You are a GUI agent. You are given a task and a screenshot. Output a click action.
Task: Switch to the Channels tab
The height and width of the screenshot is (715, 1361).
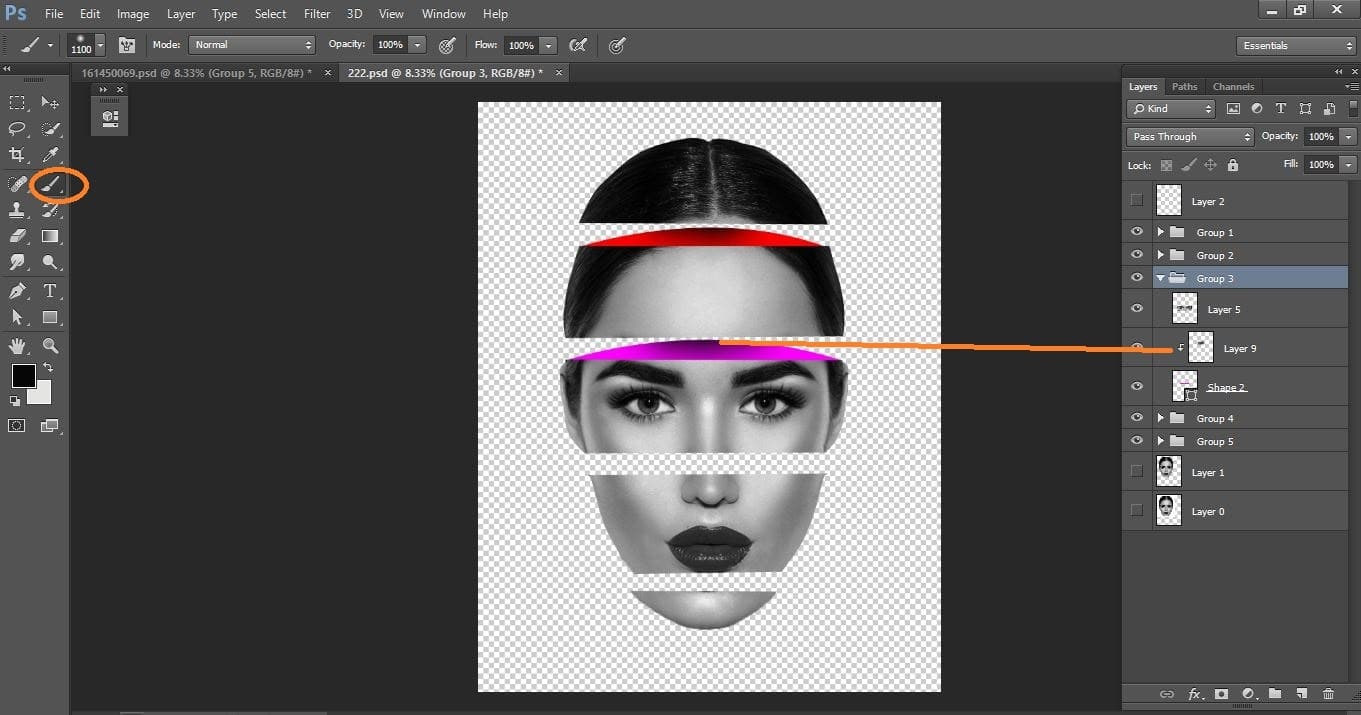coord(1233,86)
